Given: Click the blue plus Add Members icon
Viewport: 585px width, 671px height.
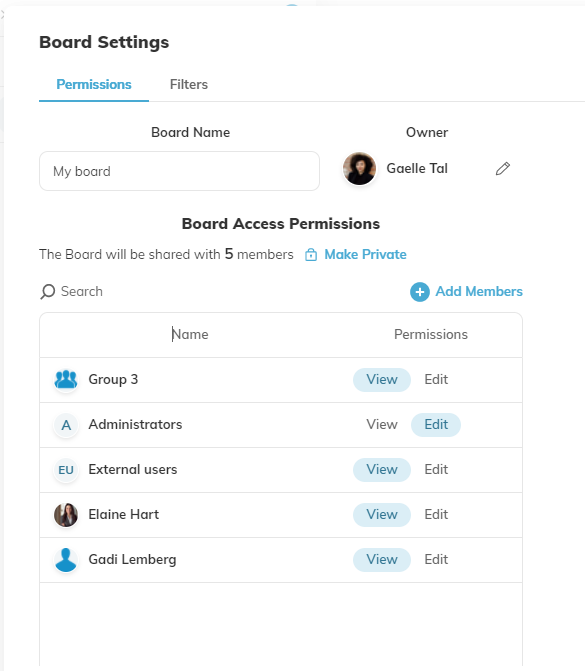Looking at the screenshot, I should (420, 292).
